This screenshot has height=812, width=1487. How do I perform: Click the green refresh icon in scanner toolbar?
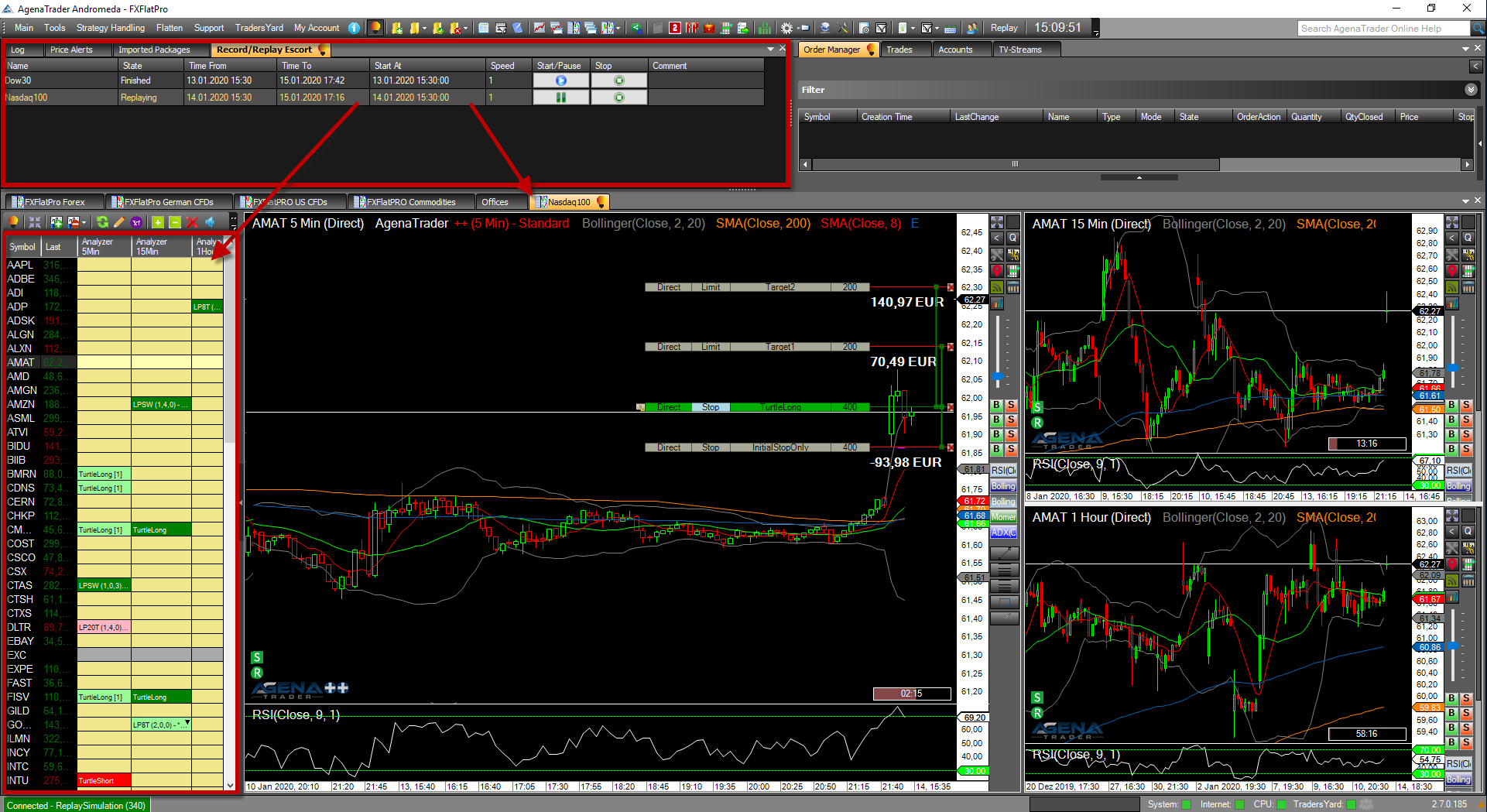point(102,222)
